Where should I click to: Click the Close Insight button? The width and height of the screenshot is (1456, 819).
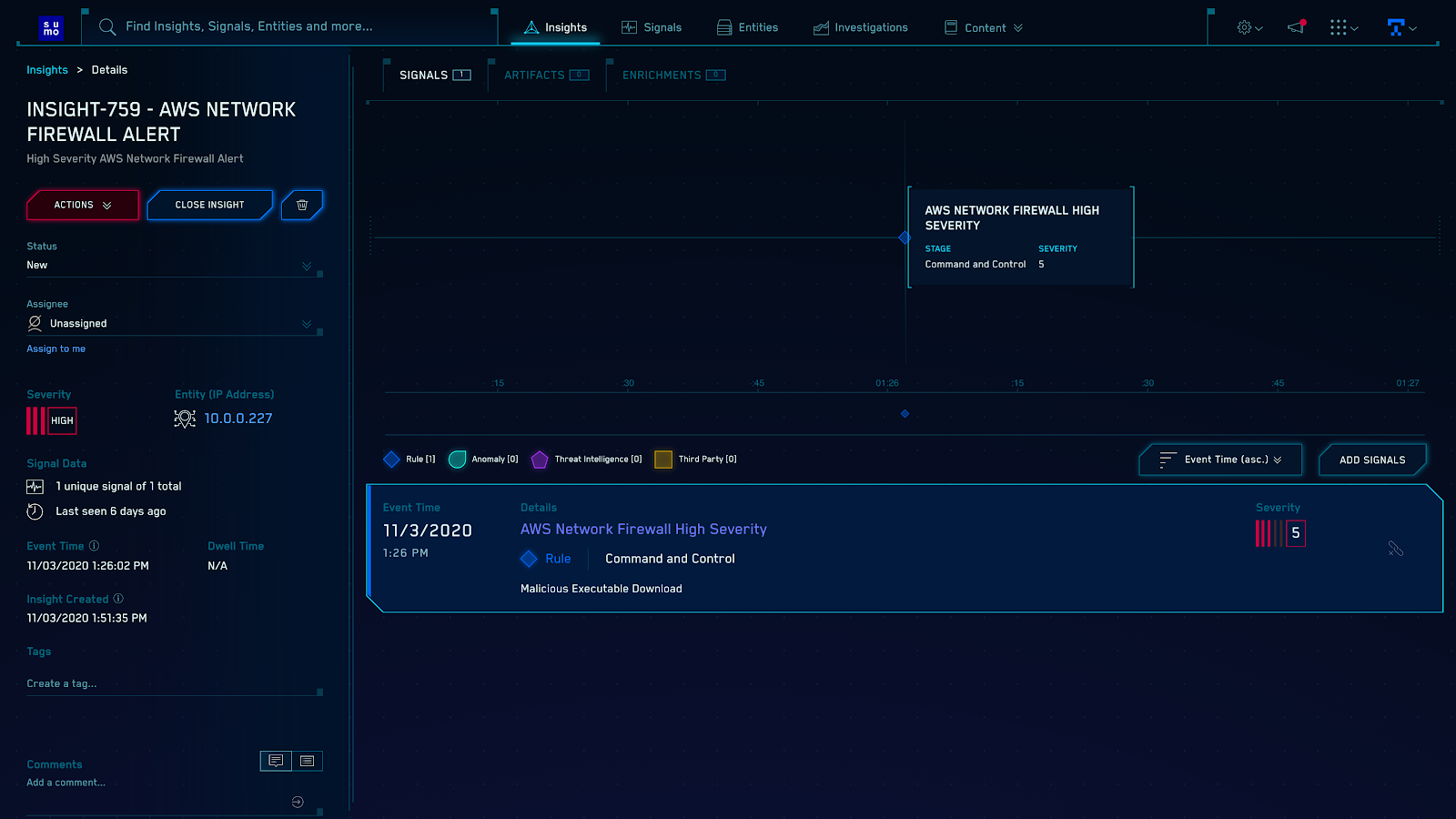click(209, 205)
